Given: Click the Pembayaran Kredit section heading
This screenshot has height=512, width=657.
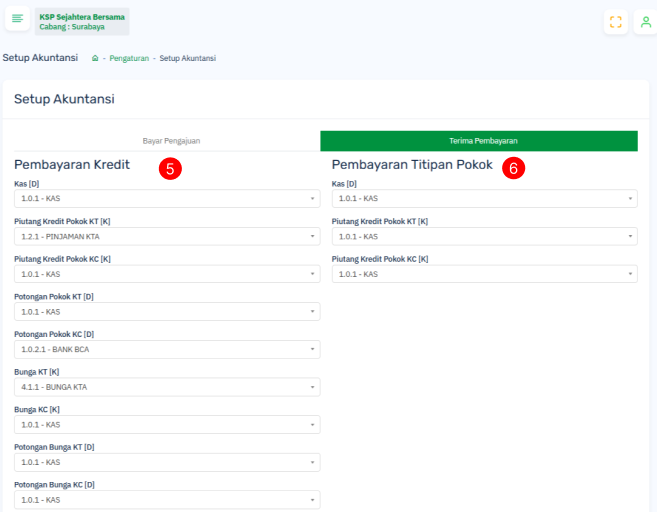Looking at the screenshot, I should point(72,165).
